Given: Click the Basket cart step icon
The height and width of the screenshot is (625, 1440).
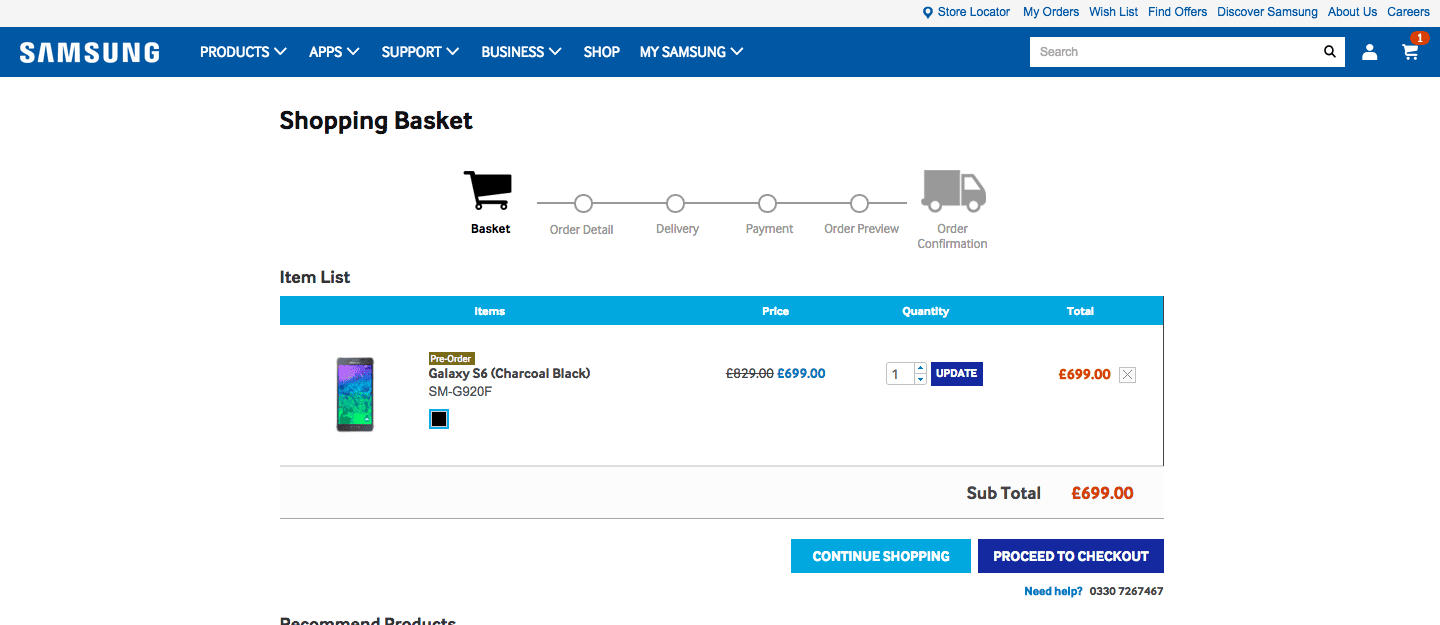Looking at the screenshot, I should click(x=488, y=190).
